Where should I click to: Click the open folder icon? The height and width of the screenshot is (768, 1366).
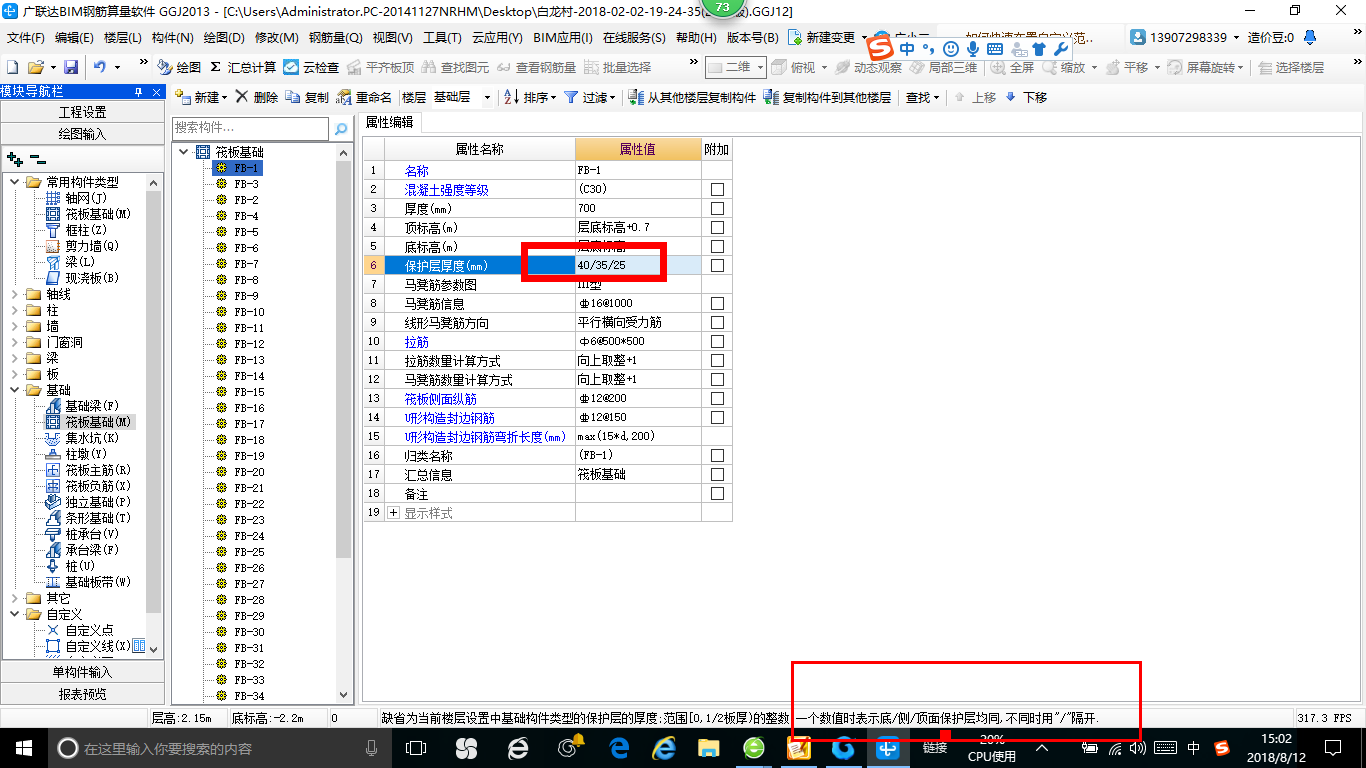point(35,67)
